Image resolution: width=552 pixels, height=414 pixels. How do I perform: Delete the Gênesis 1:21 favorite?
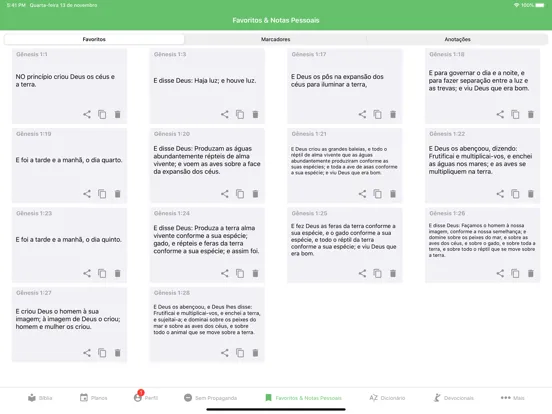click(x=393, y=194)
